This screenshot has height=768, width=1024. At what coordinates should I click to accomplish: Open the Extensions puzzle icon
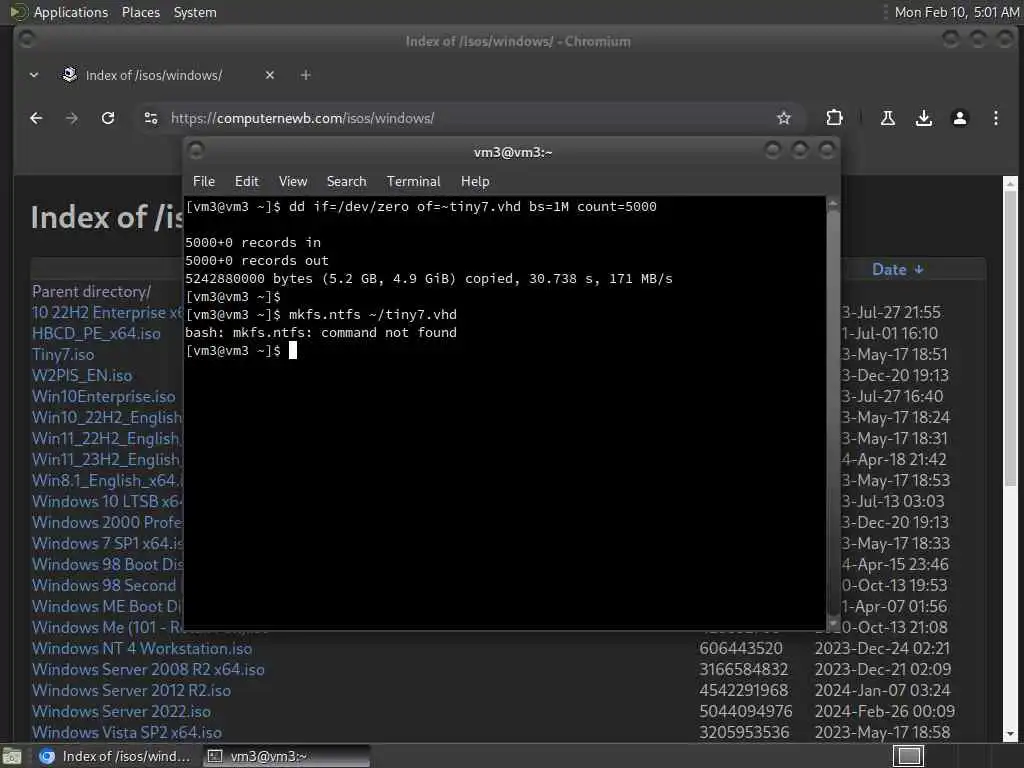[834, 118]
